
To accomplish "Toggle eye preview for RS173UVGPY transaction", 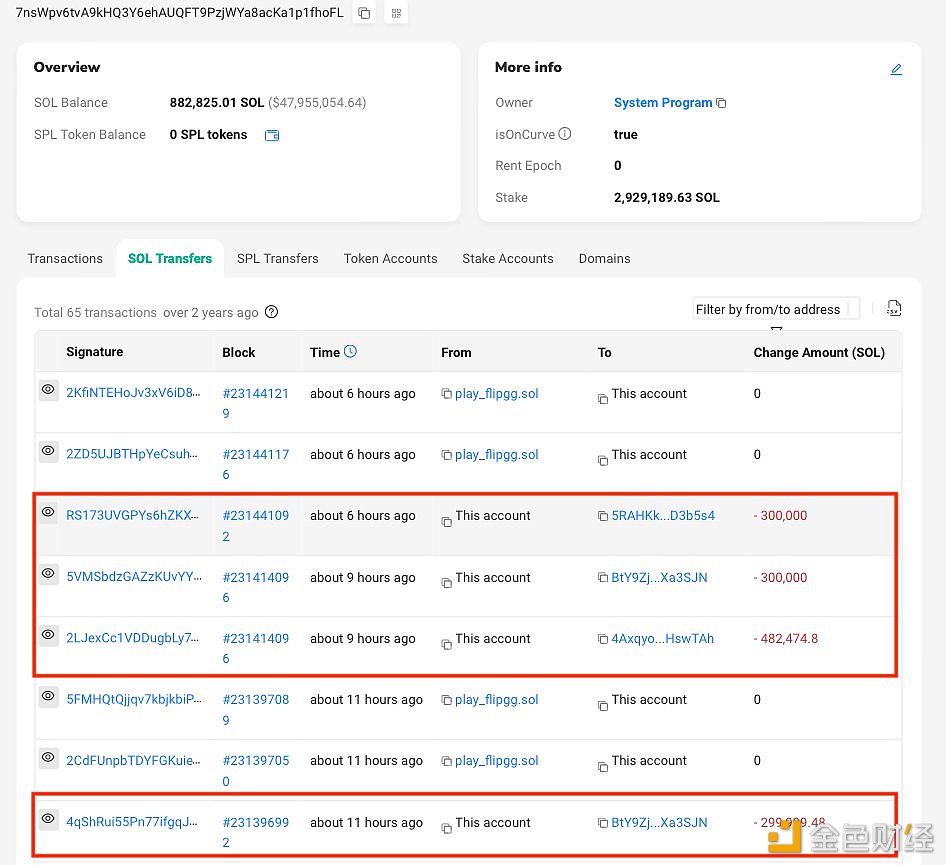I will pyautogui.click(x=48, y=512).
